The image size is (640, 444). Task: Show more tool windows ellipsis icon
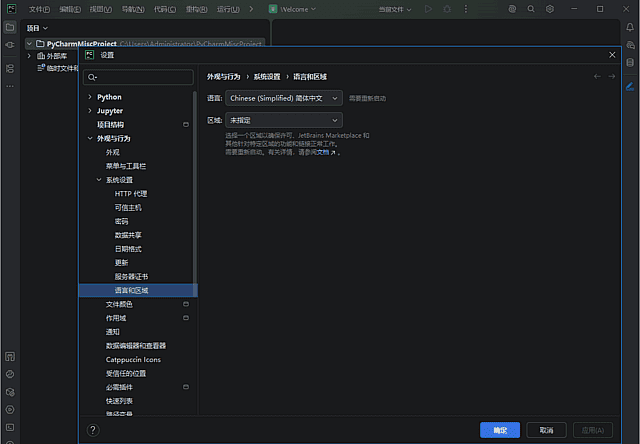pyautogui.click(x=10, y=86)
